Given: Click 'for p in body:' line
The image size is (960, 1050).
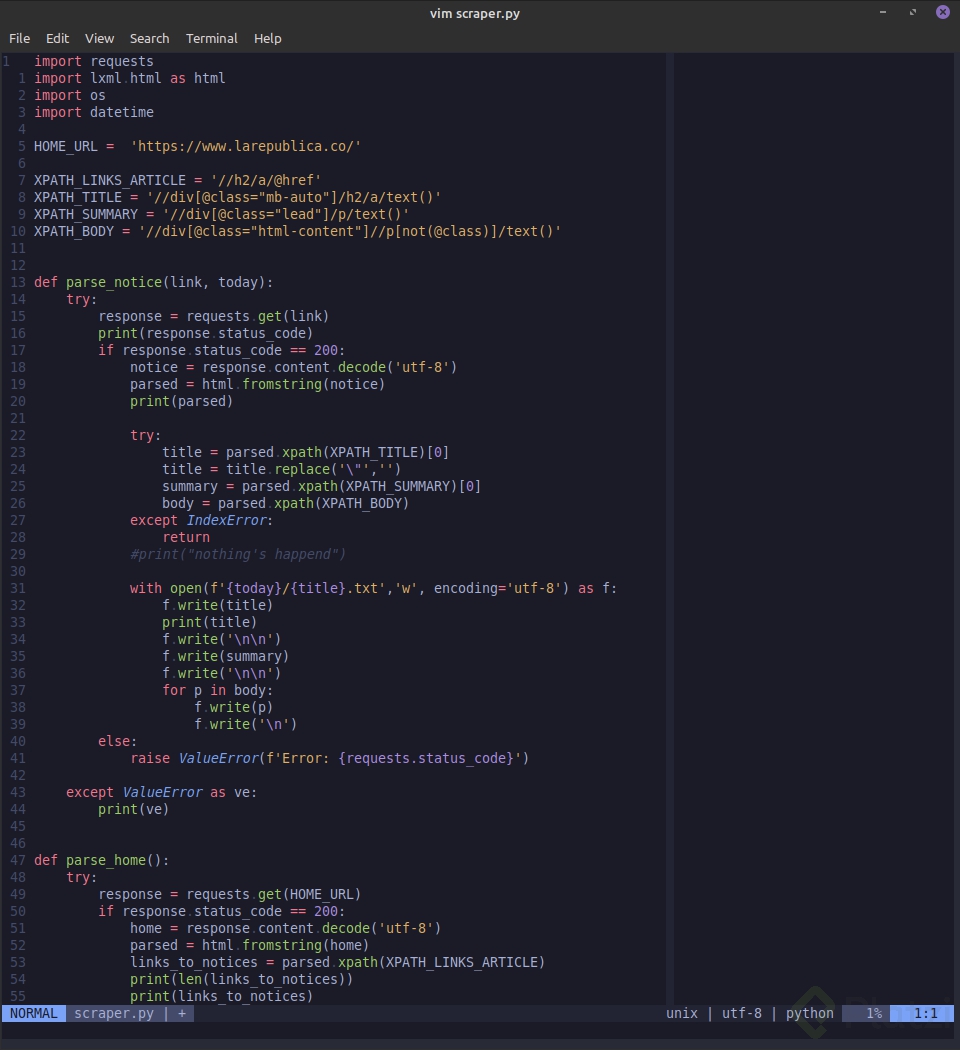Looking at the screenshot, I should [x=218, y=690].
